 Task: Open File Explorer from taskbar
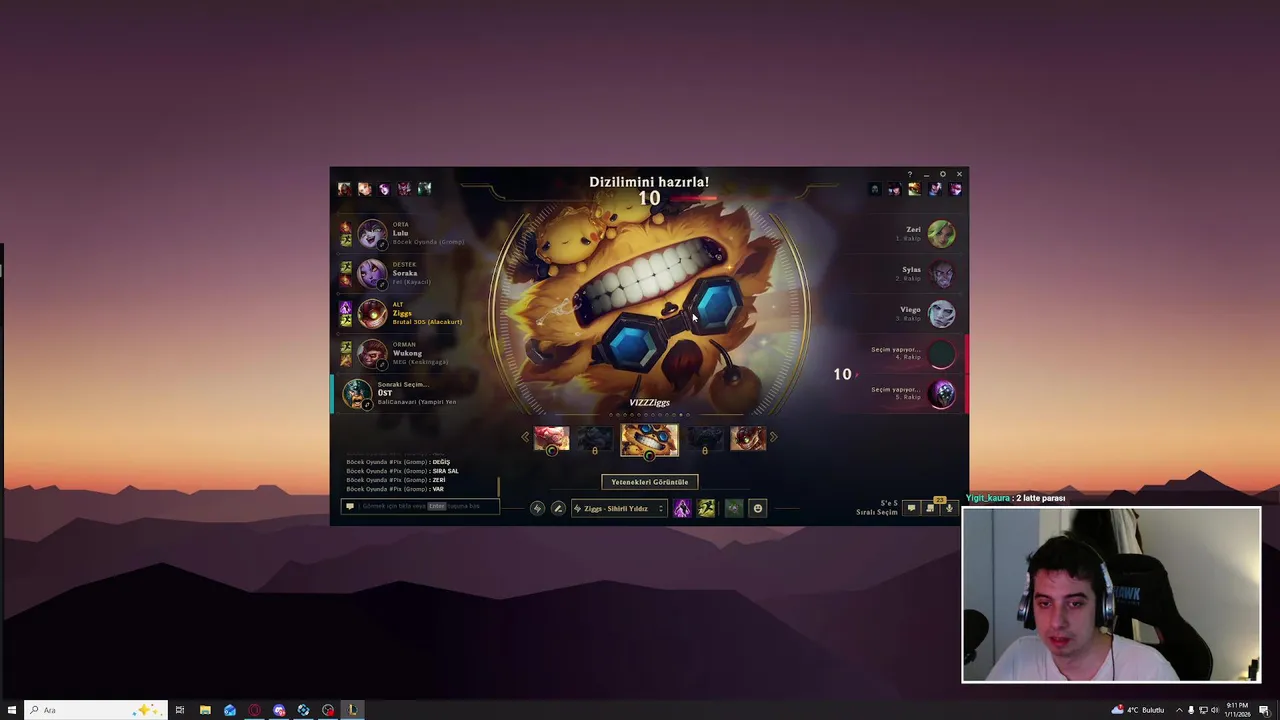[x=205, y=710]
